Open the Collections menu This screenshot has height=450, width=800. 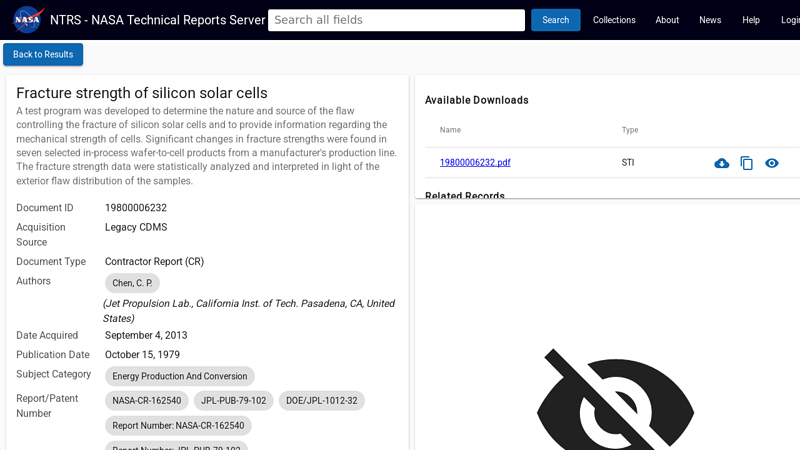coord(614,20)
